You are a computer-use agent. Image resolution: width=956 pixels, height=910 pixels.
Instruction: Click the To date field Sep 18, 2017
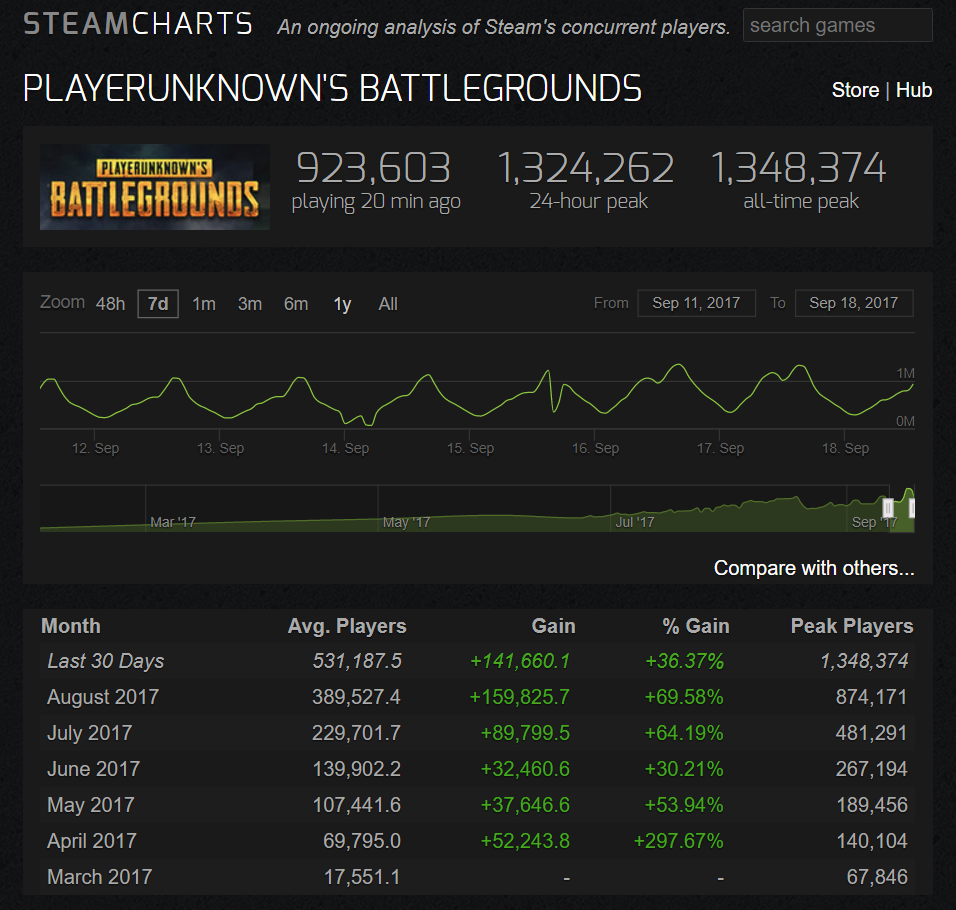854,303
